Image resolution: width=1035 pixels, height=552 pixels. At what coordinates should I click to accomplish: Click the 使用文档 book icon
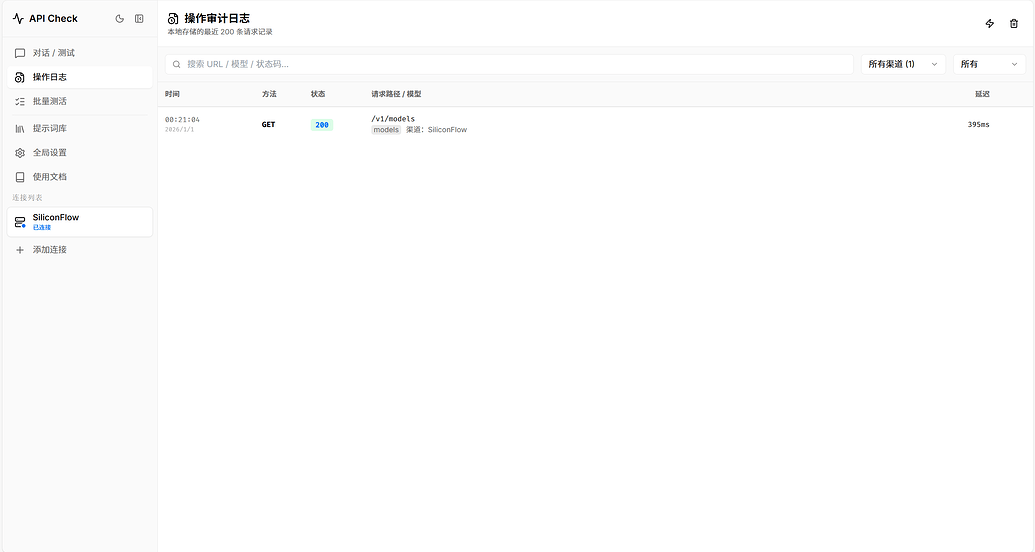[x=20, y=177]
